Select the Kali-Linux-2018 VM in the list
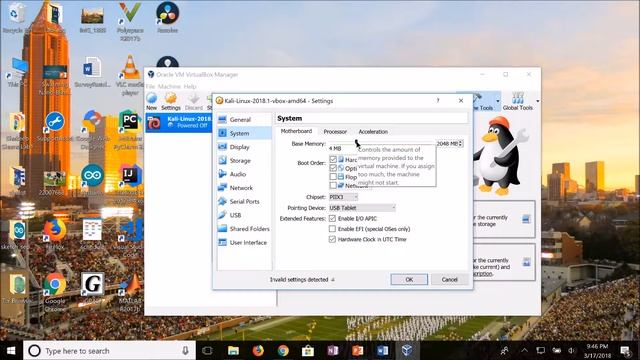 [x=179, y=122]
